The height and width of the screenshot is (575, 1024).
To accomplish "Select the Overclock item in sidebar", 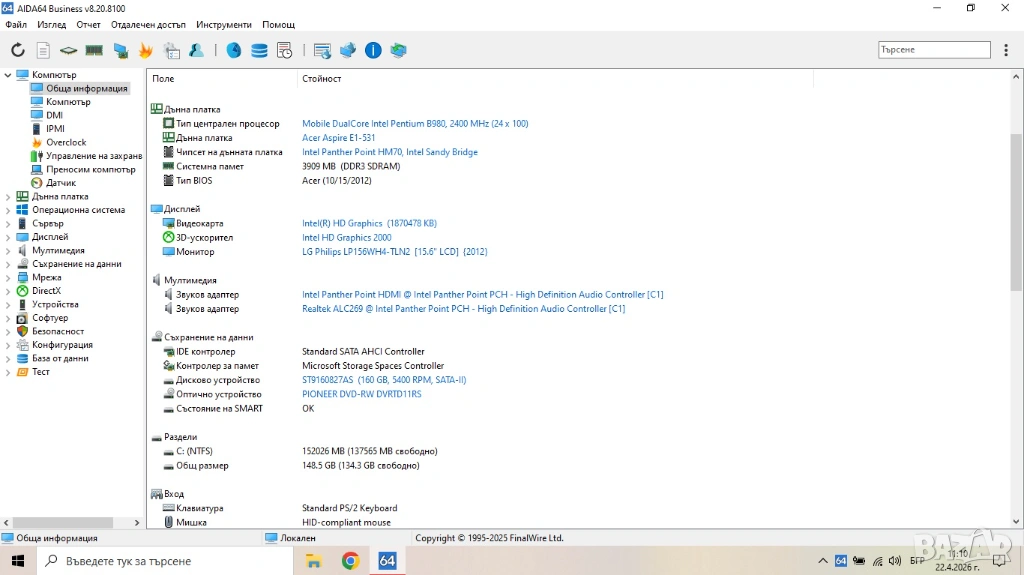I will pos(66,142).
